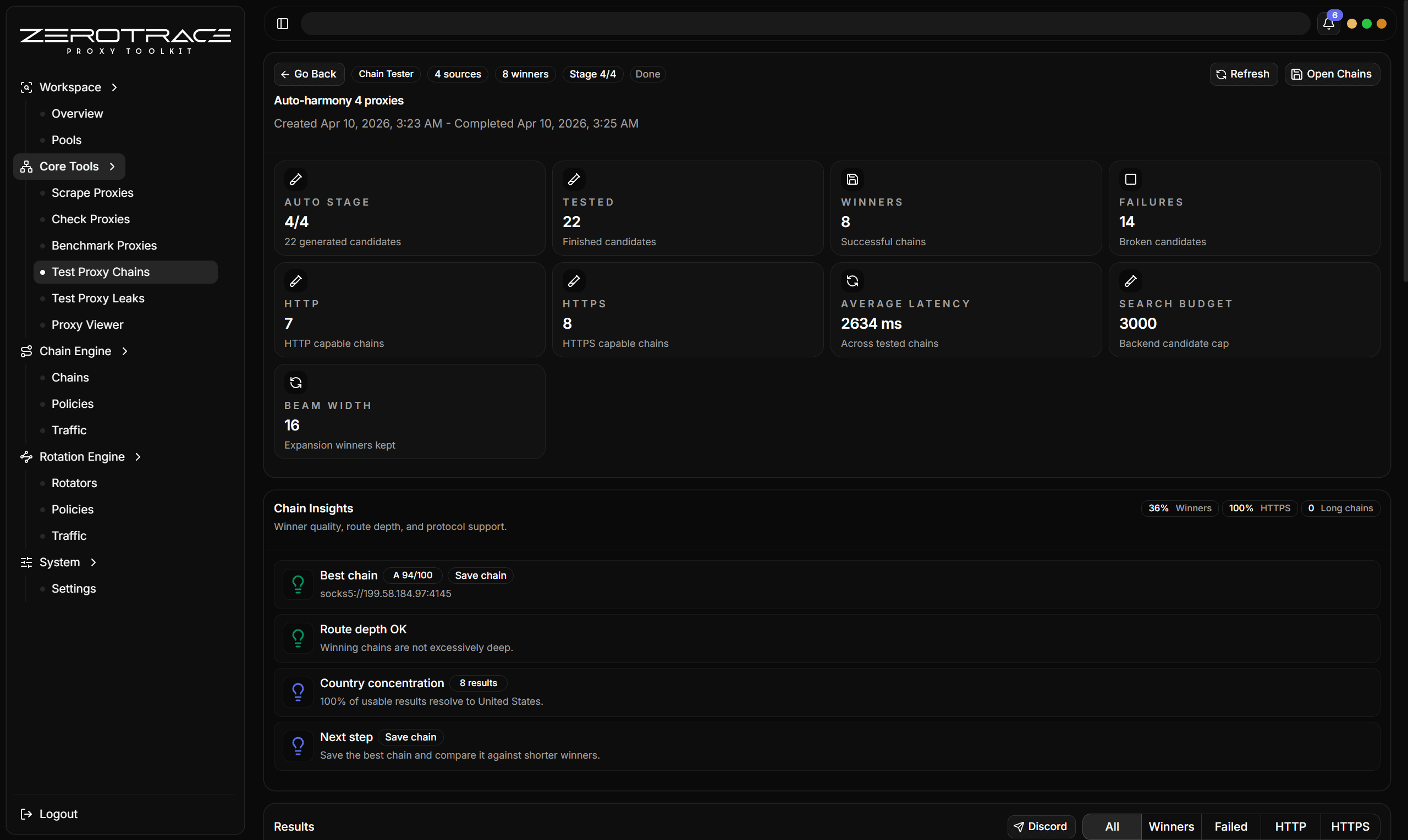This screenshot has height=840, width=1408.
Task: Open the notifications bell
Action: 1328,23
